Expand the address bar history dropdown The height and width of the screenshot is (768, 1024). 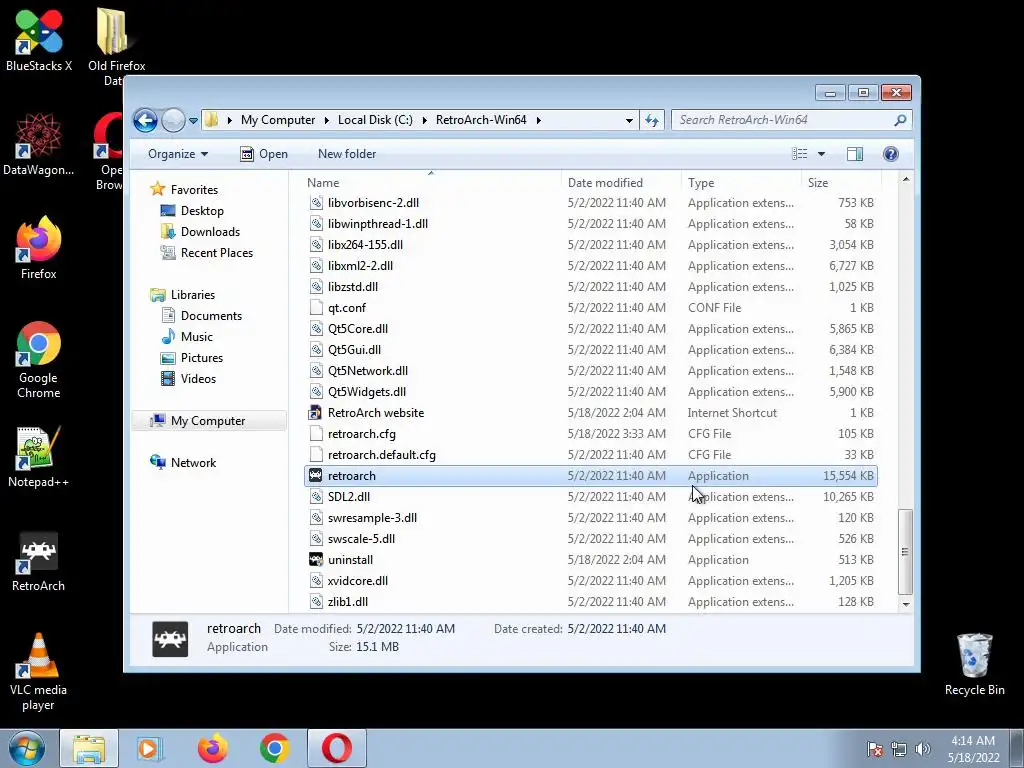629,120
